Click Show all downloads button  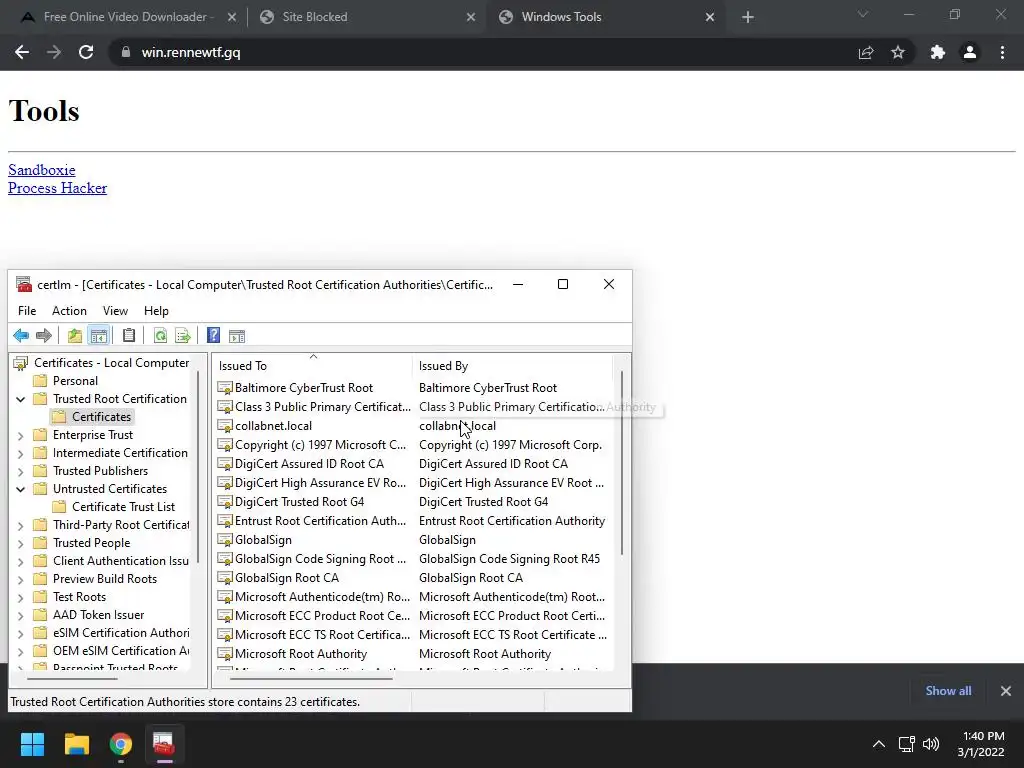tap(948, 690)
